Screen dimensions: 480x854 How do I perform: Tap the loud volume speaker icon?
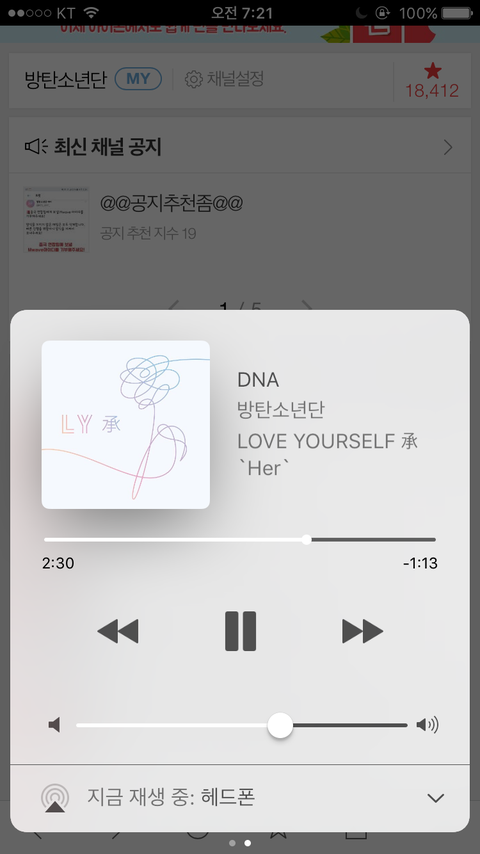[428, 725]
